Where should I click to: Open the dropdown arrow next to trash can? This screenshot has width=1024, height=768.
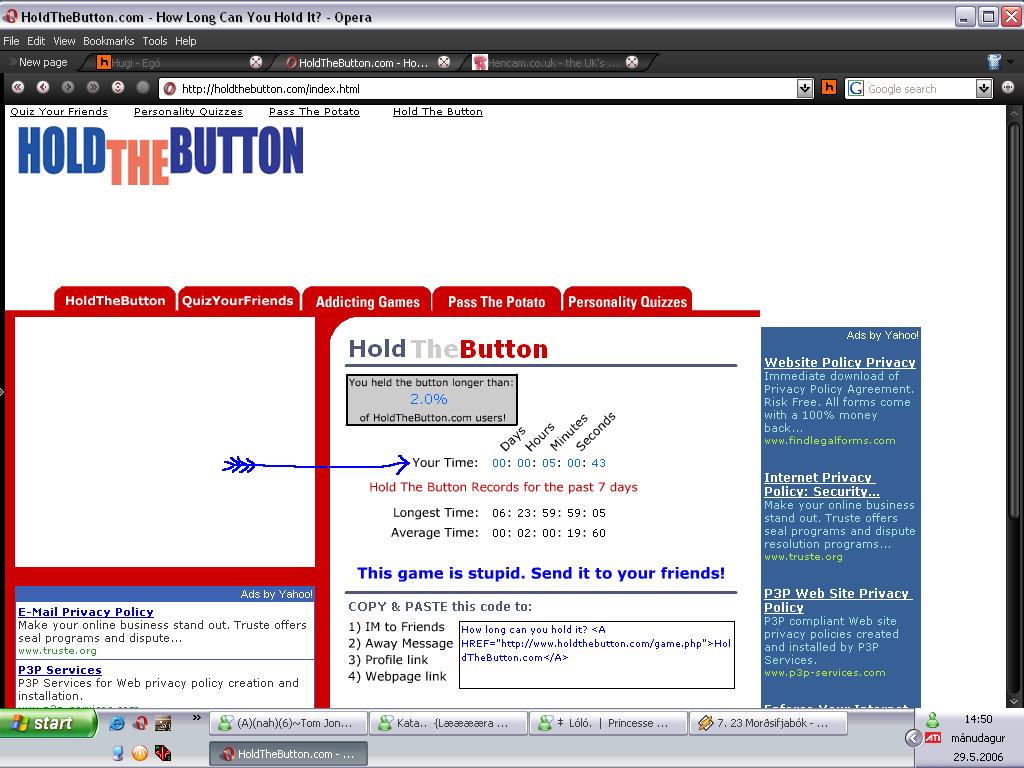pos(1011,62)
